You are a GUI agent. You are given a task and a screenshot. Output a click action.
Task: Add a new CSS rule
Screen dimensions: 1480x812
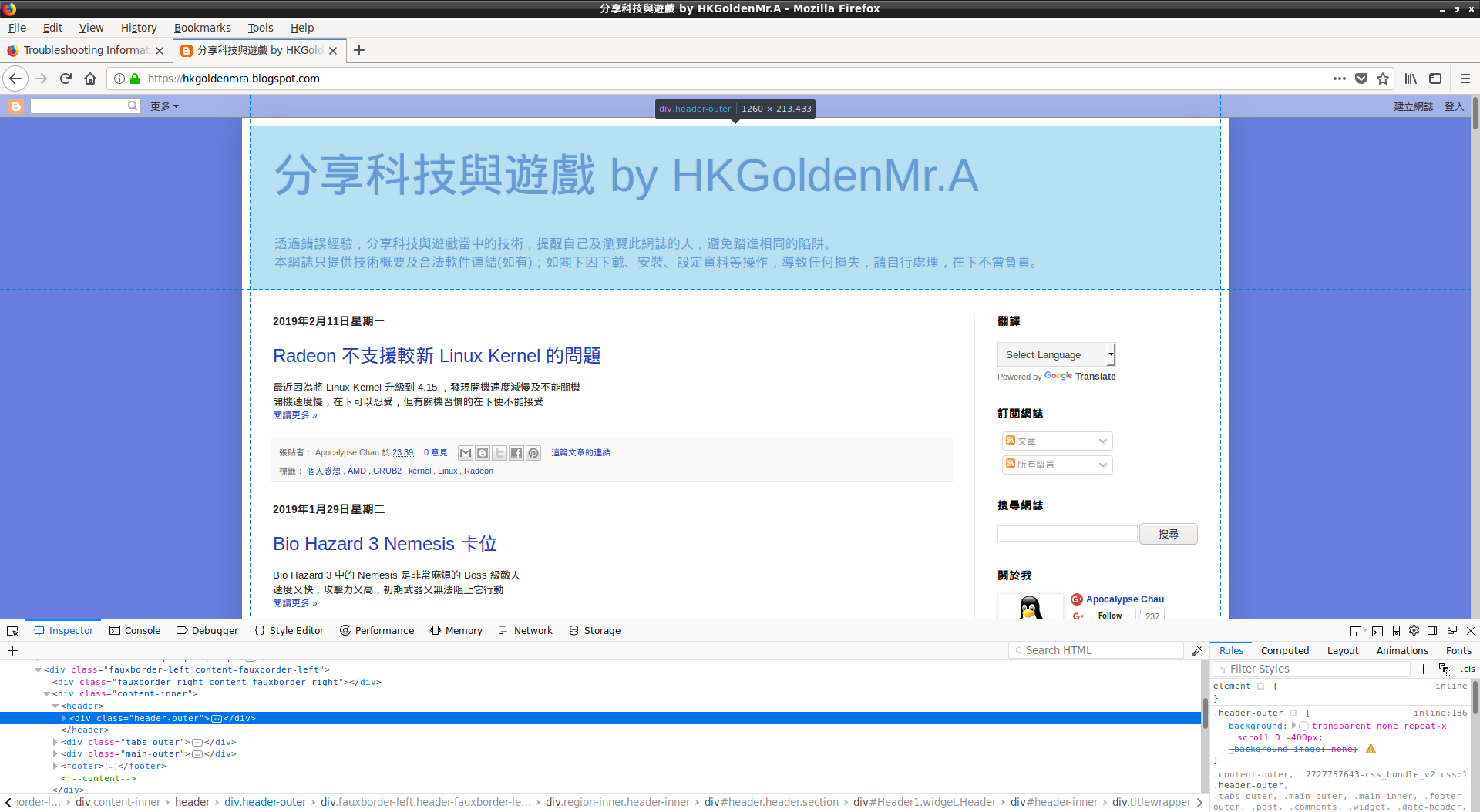(1423, 669)
